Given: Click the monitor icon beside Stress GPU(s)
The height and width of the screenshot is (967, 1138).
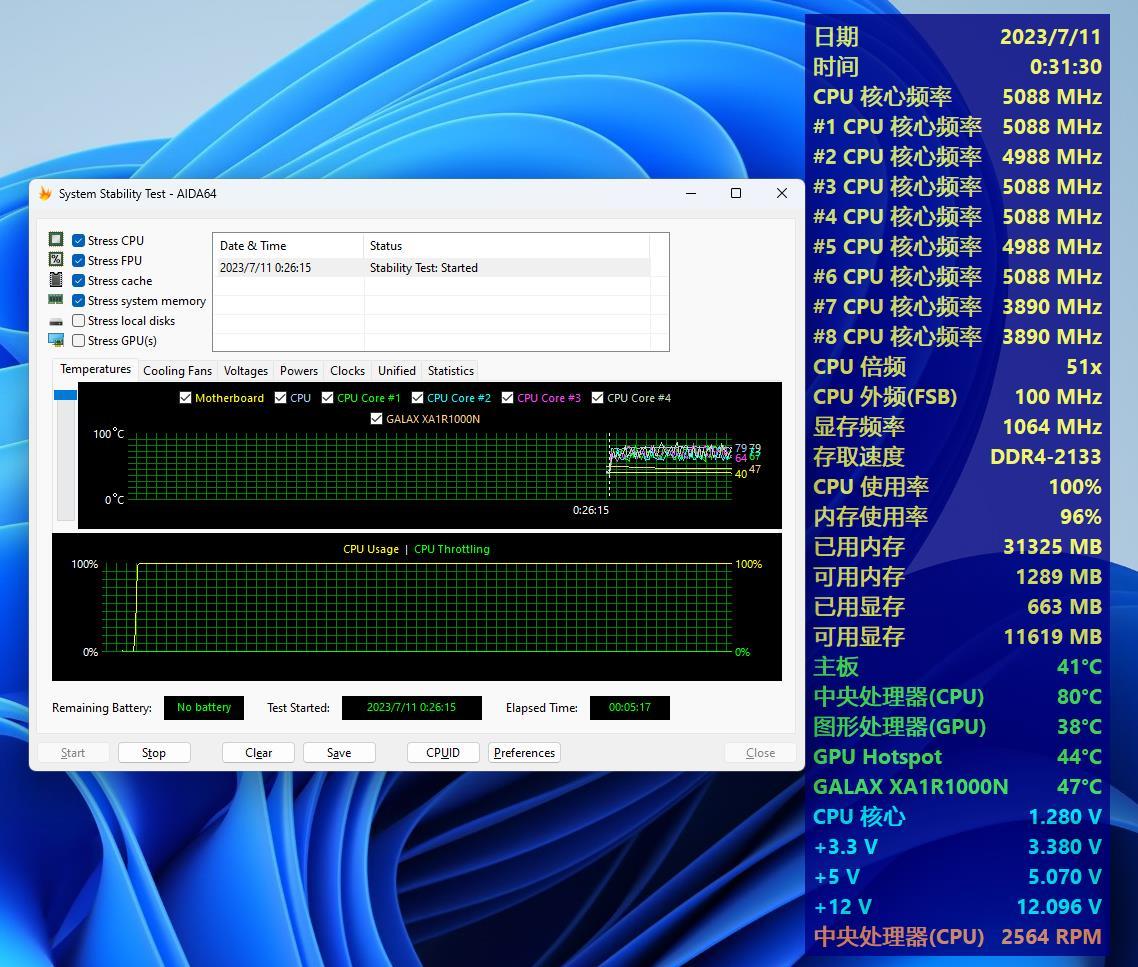Looking at the screenshot, I should 56,340.
